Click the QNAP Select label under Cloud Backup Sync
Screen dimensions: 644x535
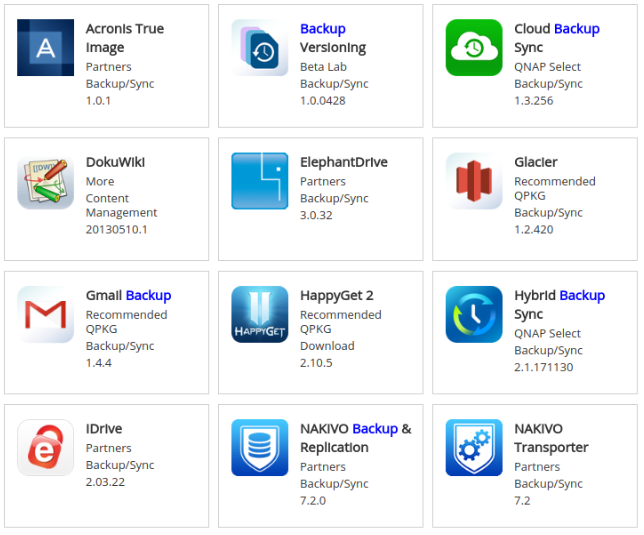(547, 67)
